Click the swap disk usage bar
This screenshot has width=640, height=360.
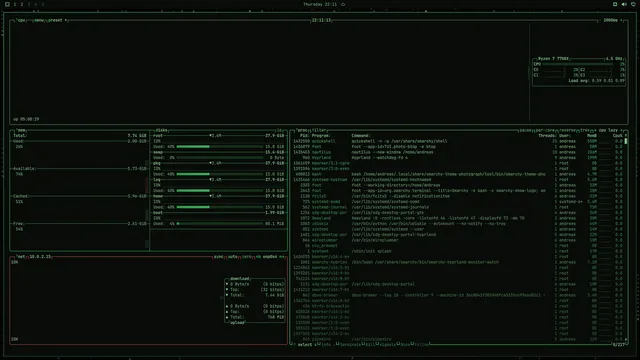[x=220, y=158]
